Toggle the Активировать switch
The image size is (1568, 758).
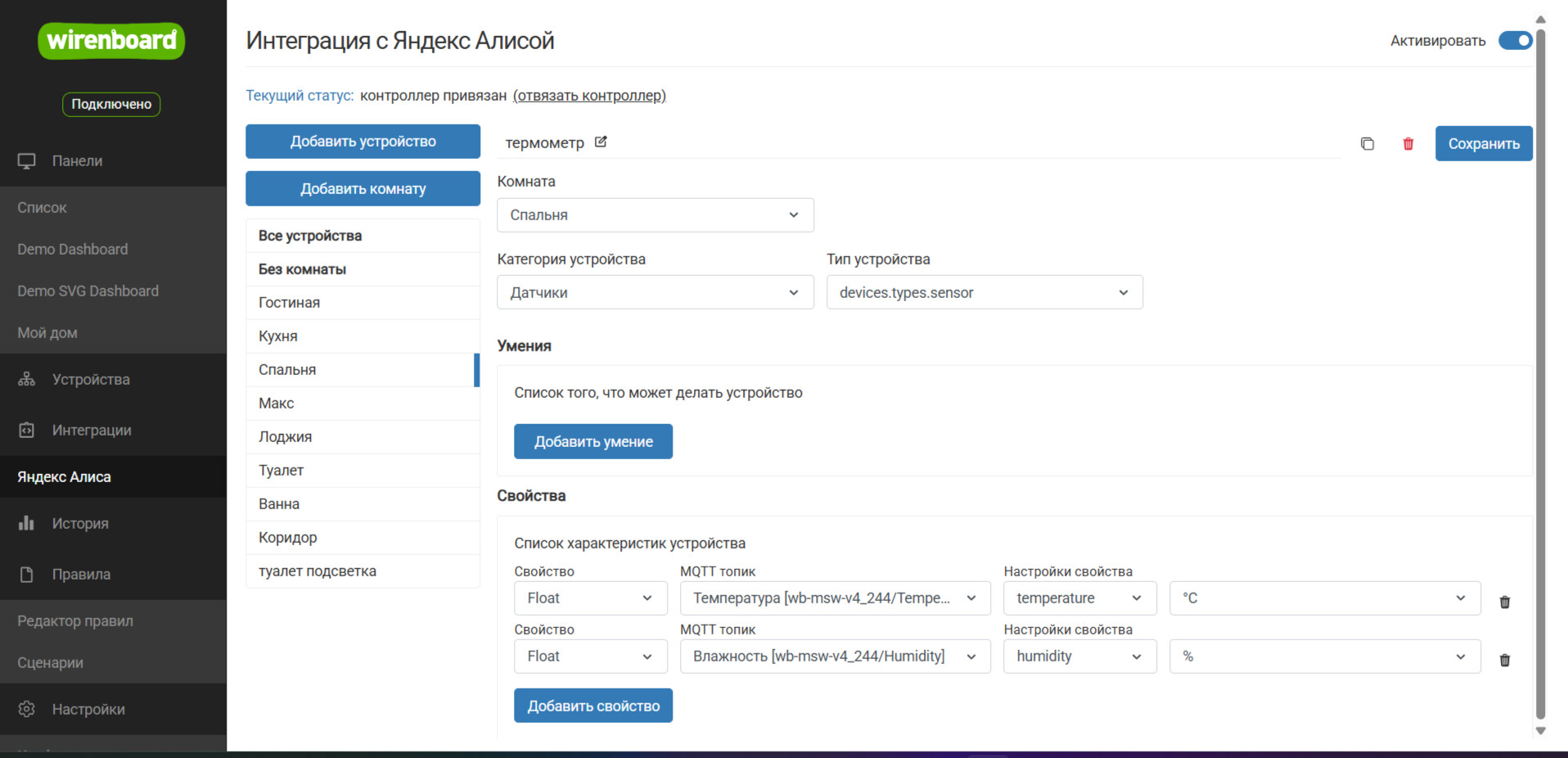click(1515, 40)
